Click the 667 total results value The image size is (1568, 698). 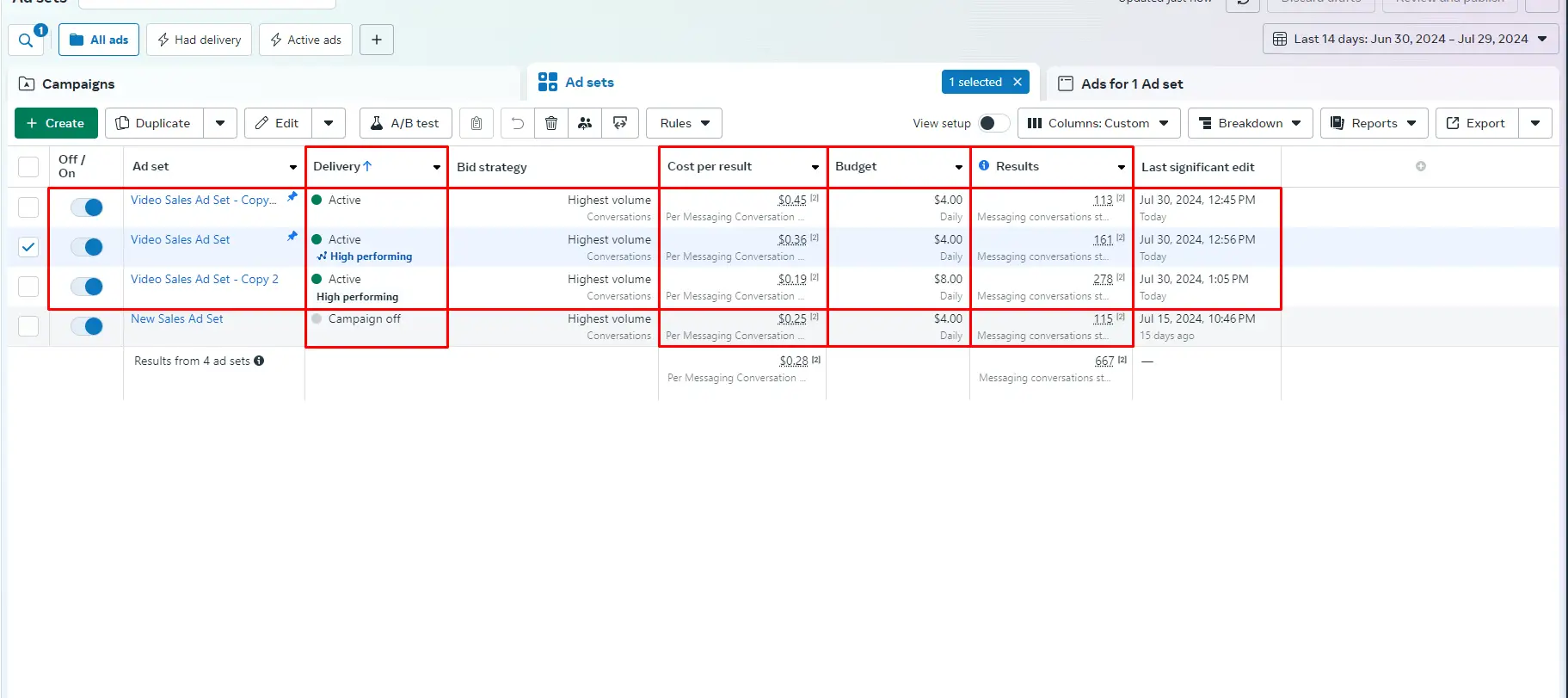(1104, 361)
